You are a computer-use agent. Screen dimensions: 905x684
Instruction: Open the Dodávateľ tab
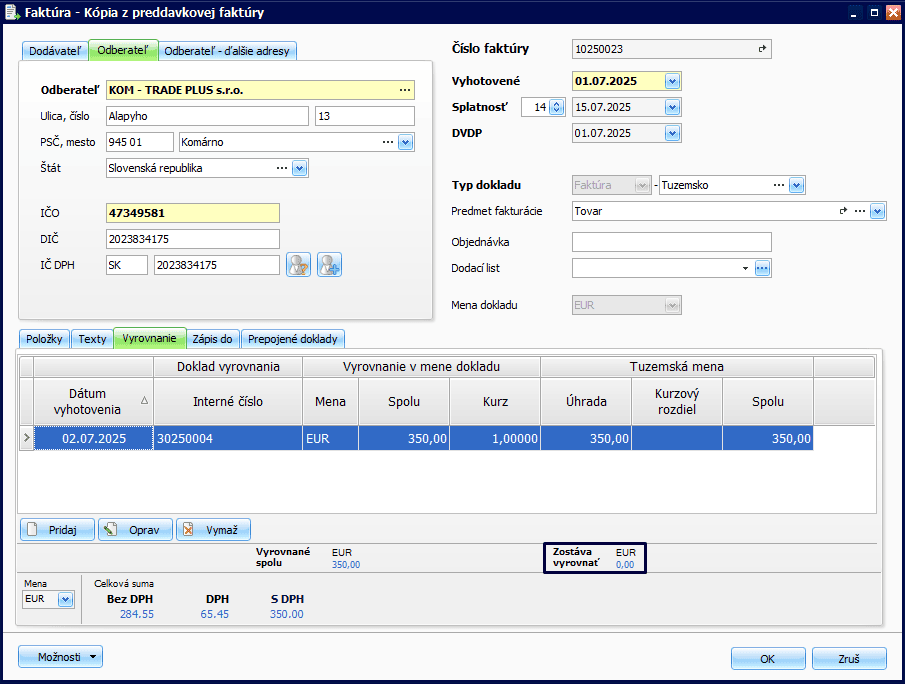point(55,51)
